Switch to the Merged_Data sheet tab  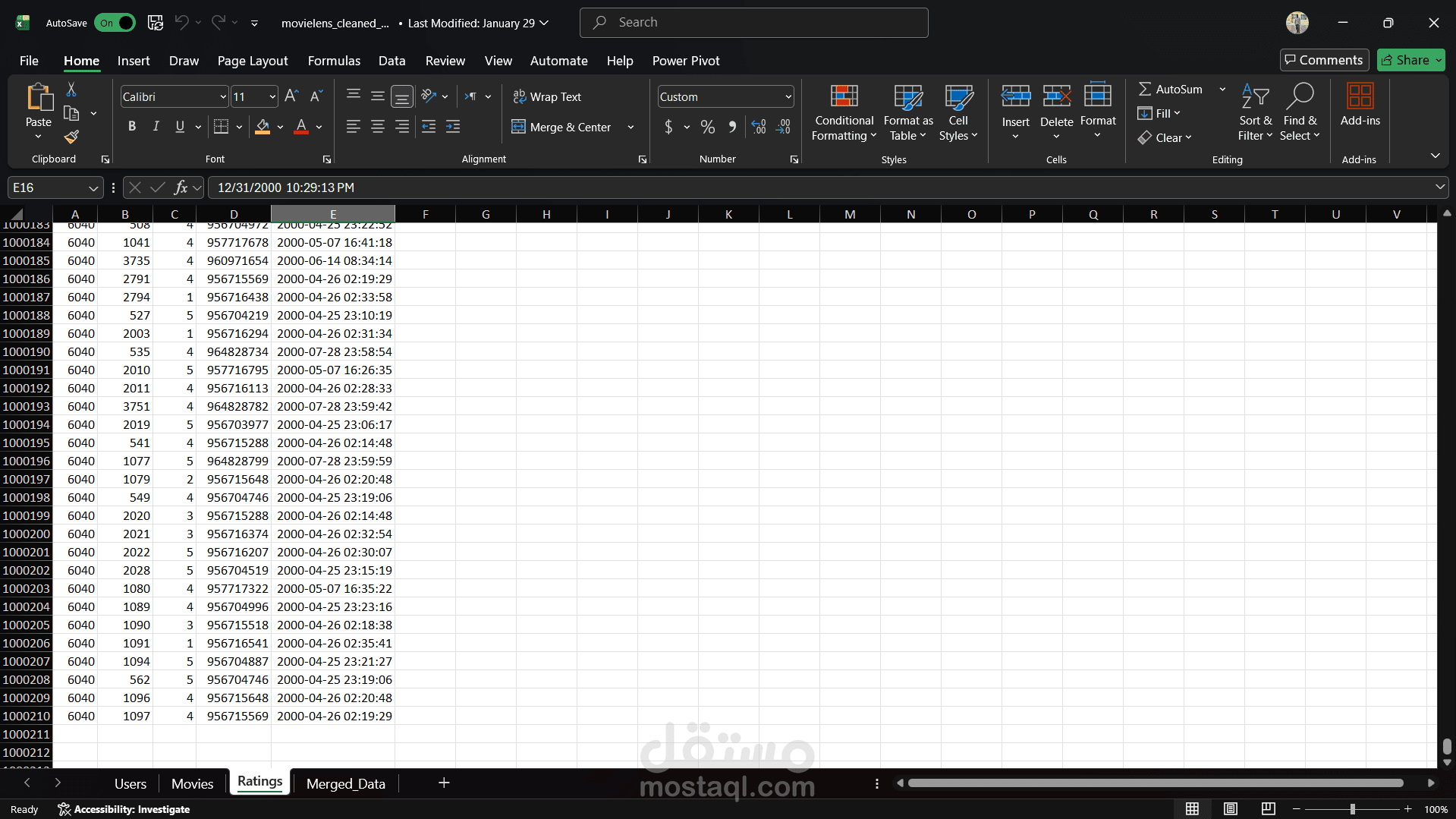pyautogui.click(x=346, y=783)
